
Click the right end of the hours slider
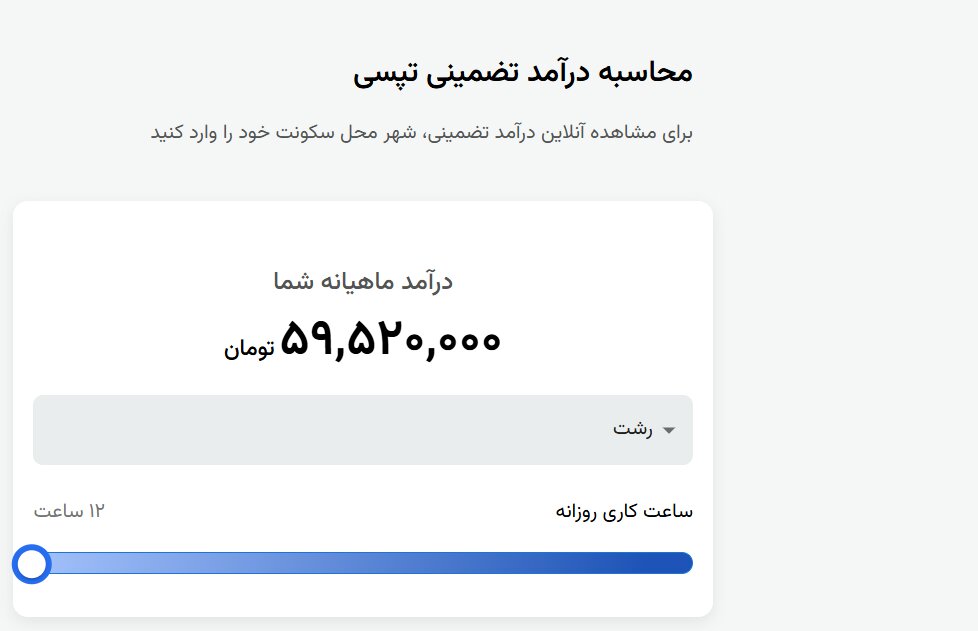pyautogui.click(x=685, y=563)
